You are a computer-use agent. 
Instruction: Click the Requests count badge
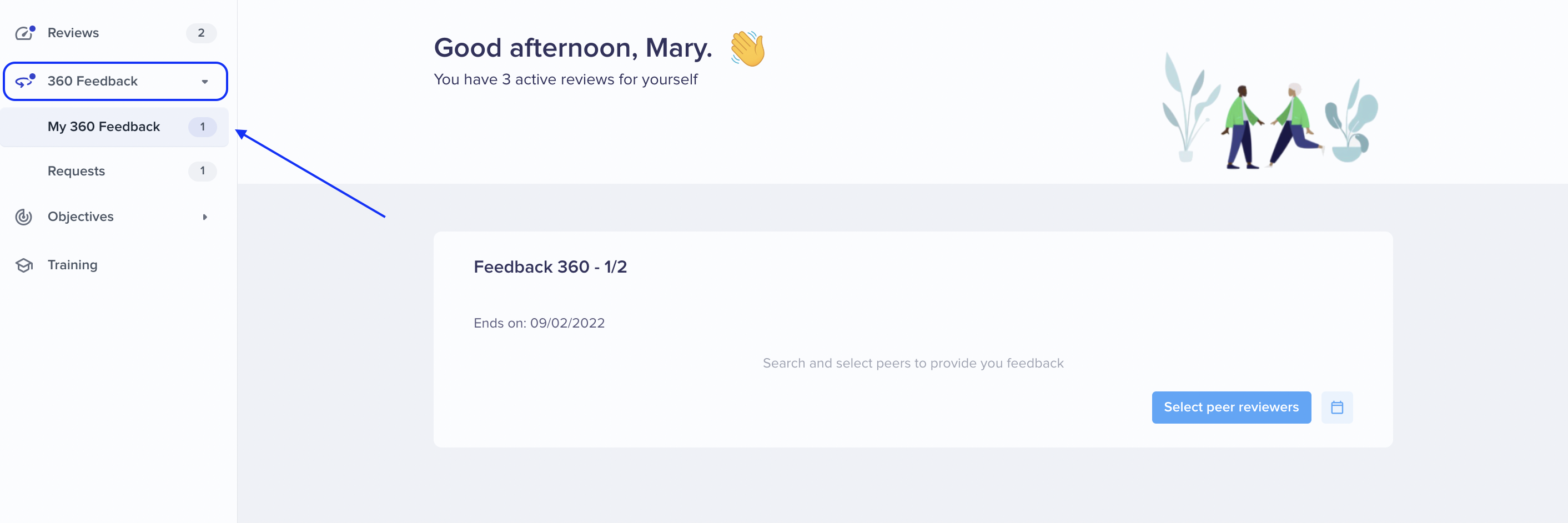click(203, 171)
